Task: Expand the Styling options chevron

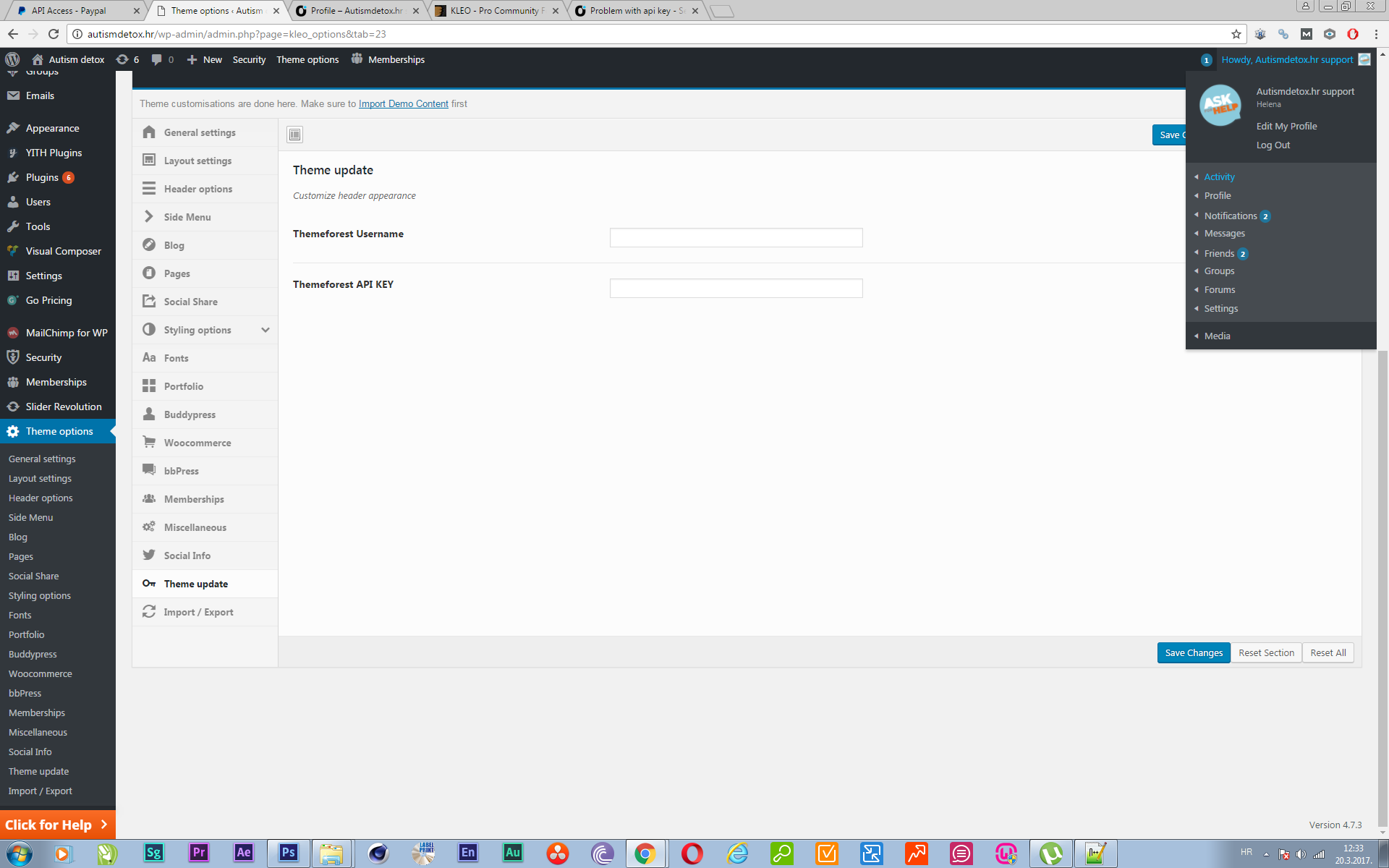Action: 266,330
